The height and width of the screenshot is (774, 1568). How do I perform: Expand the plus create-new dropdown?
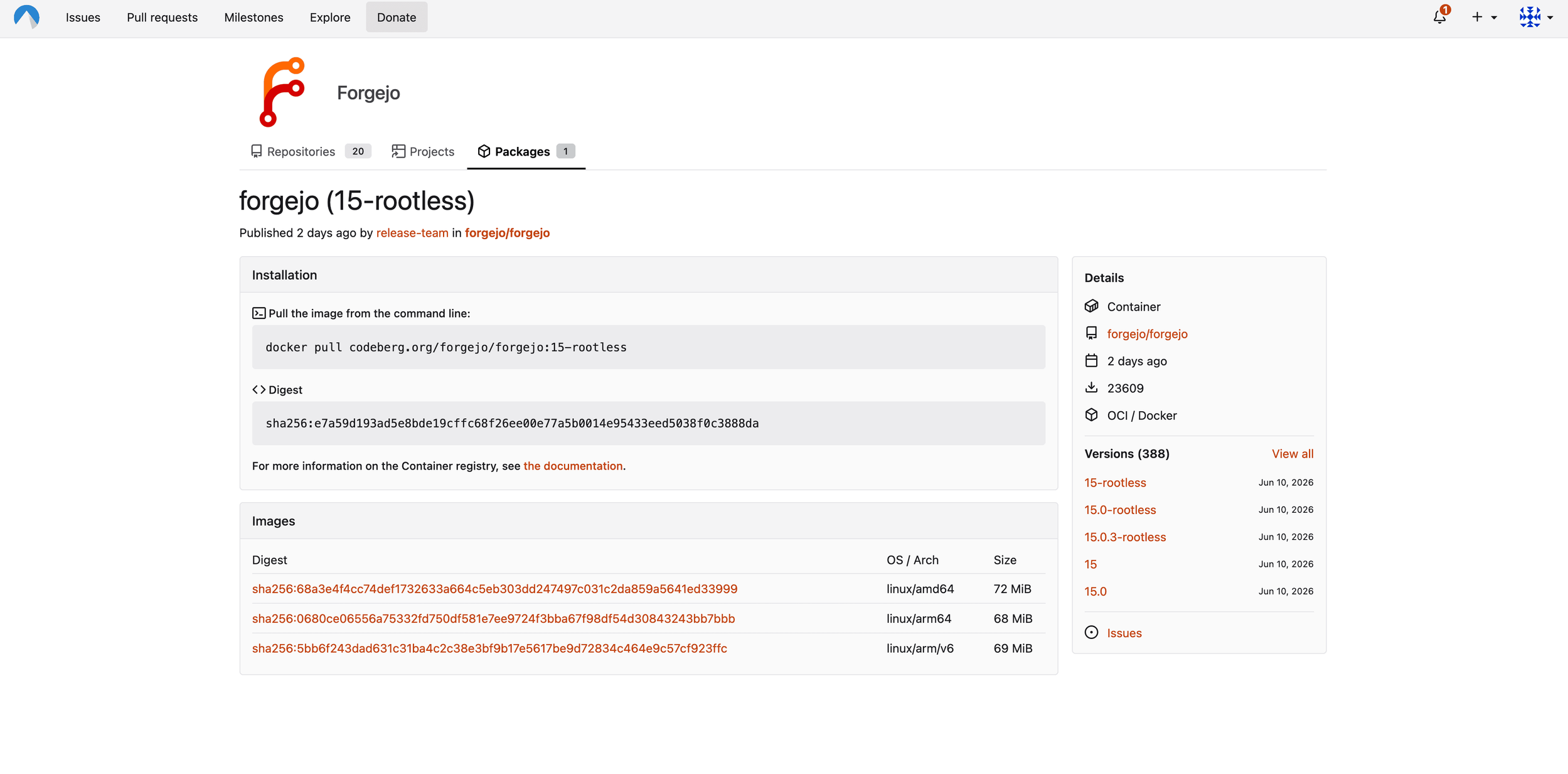(x=1484, y=17)
